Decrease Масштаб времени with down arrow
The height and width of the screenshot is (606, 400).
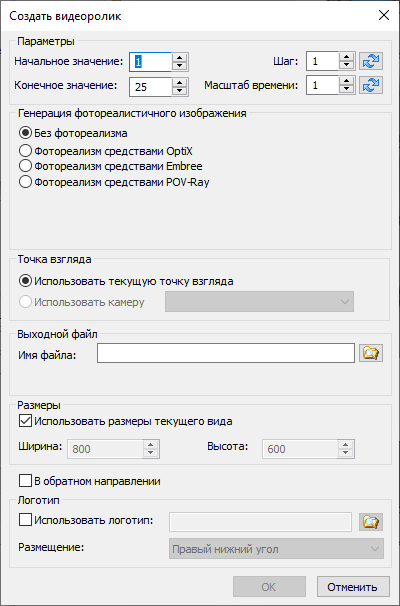(347, 90)
